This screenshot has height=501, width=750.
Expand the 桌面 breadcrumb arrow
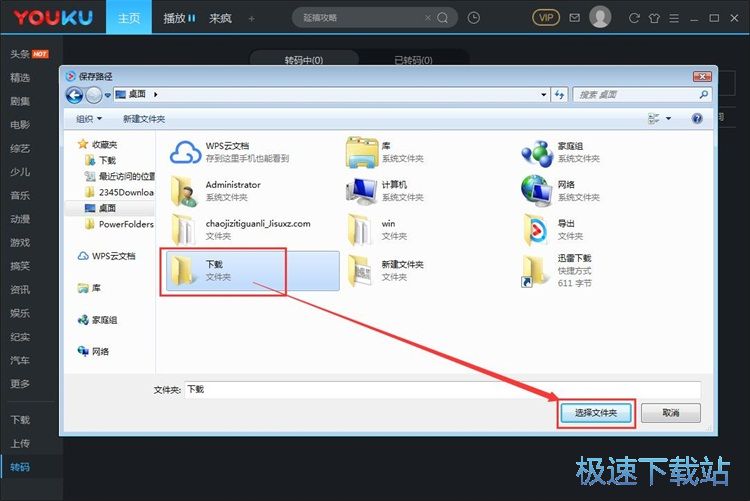click(155, 95)
